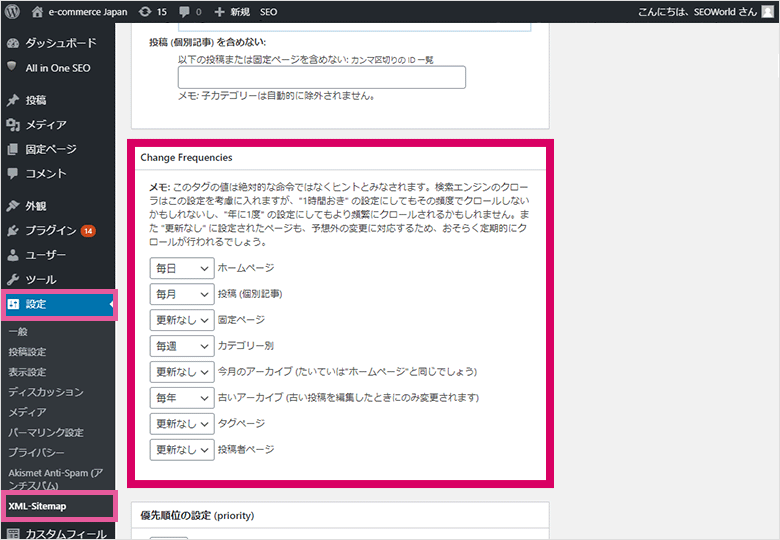Open frequency dropdown for ホームページ
The width and height of the screenshot is (780, 540).
tap(182, 269)
